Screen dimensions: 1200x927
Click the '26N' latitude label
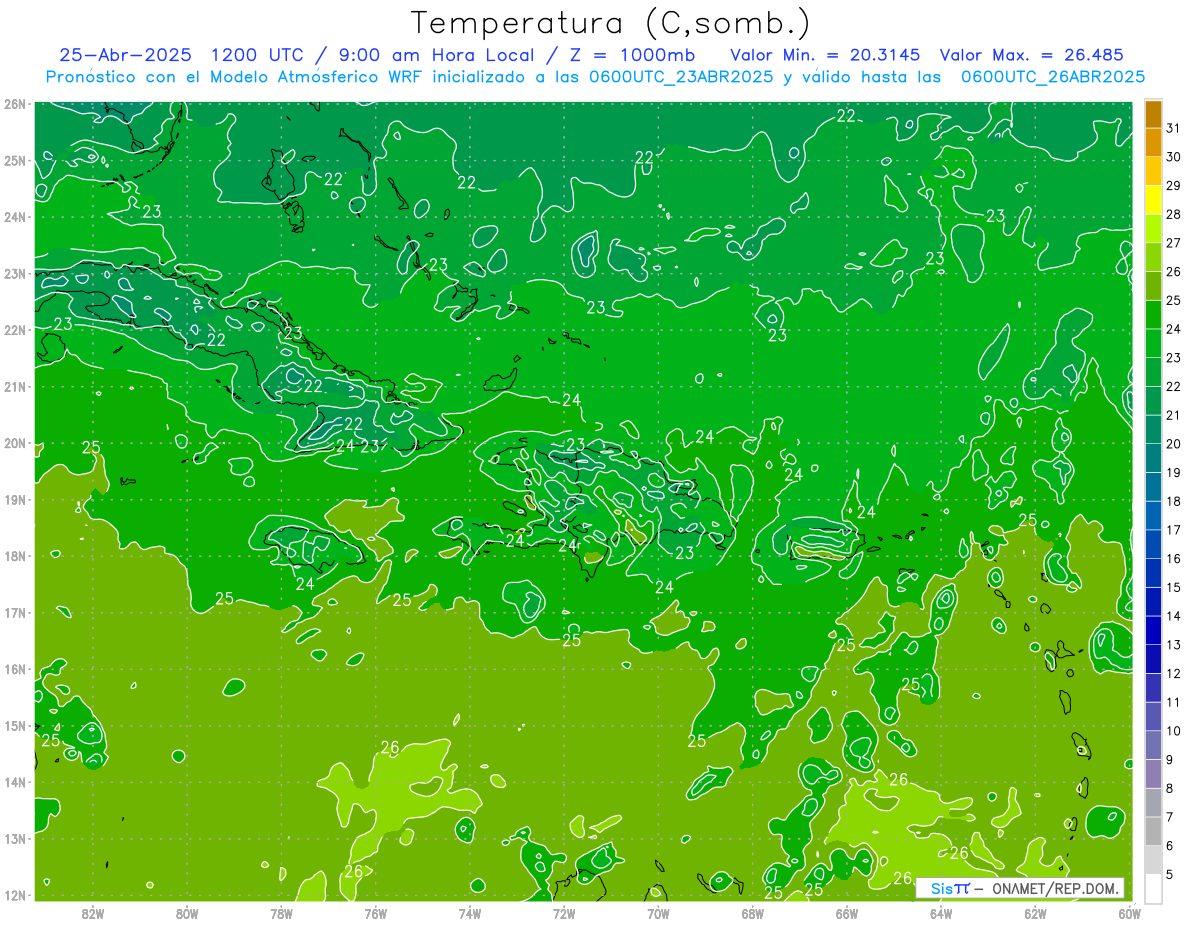point(15,104)
